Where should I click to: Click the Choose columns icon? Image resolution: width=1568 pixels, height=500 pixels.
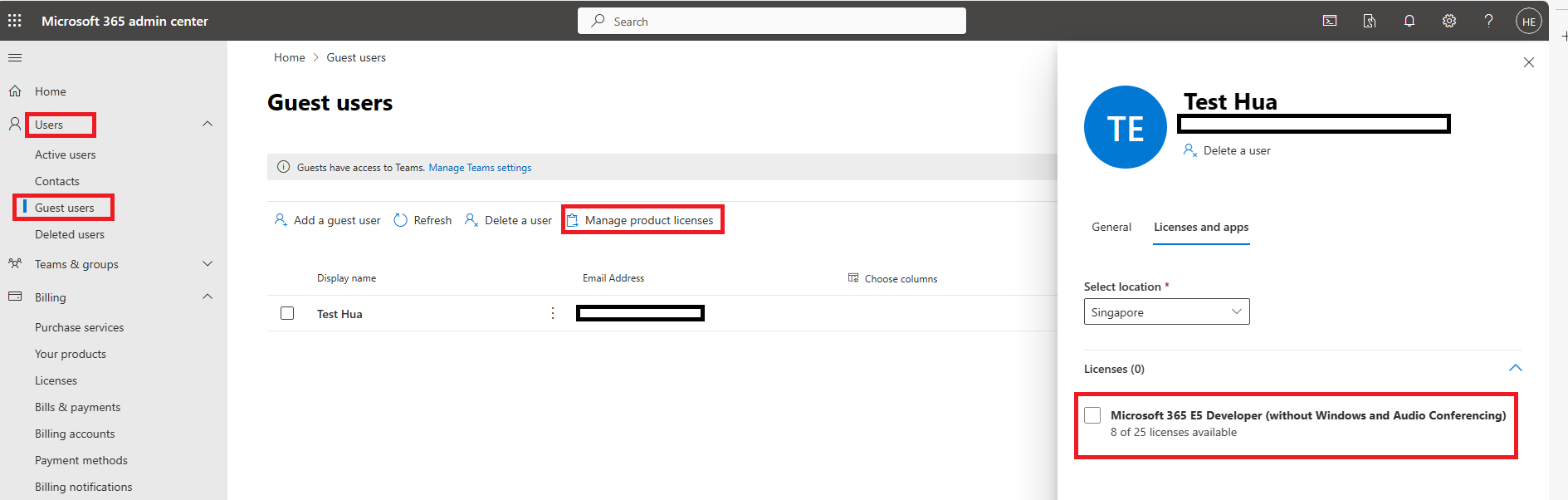point(853,277)
